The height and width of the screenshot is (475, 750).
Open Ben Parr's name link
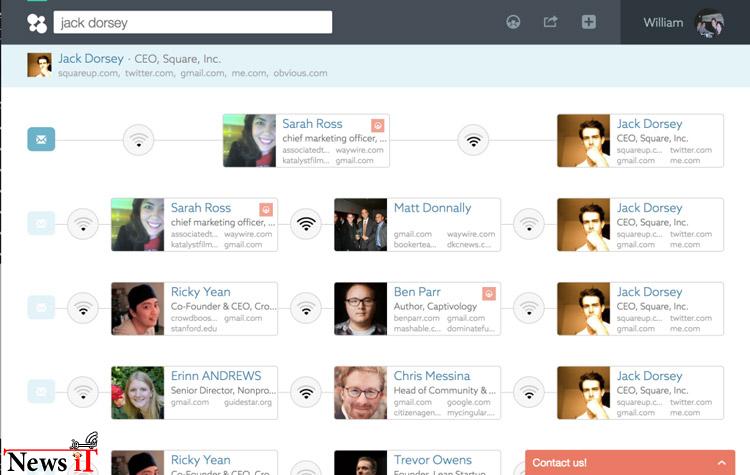[417, 292]
